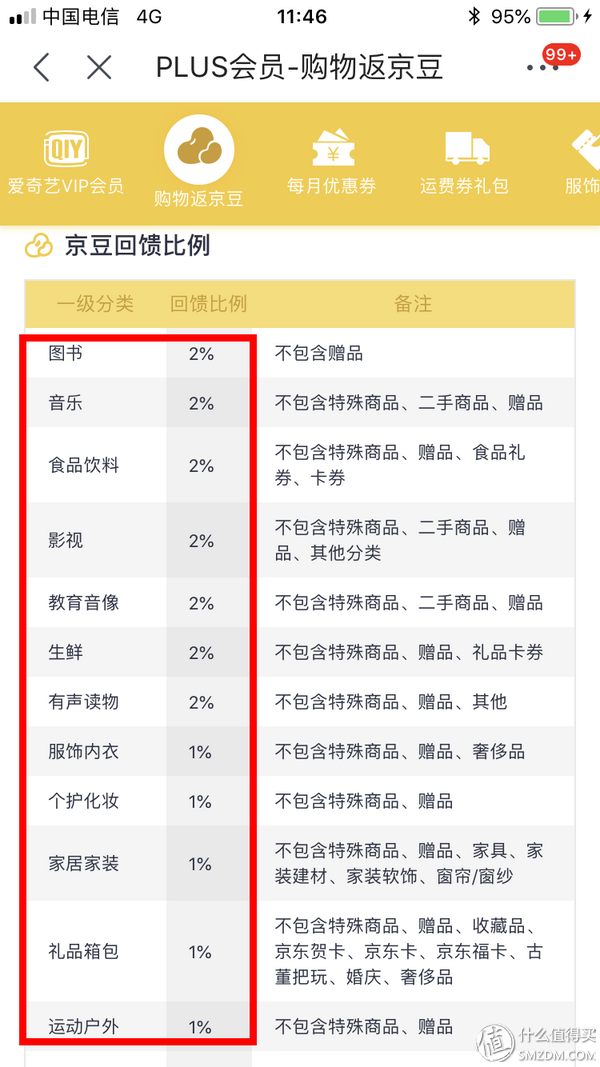Switch to 每月优惠券 tab
The width and height of the screenshot is (600, 1067).
[331, 186]
